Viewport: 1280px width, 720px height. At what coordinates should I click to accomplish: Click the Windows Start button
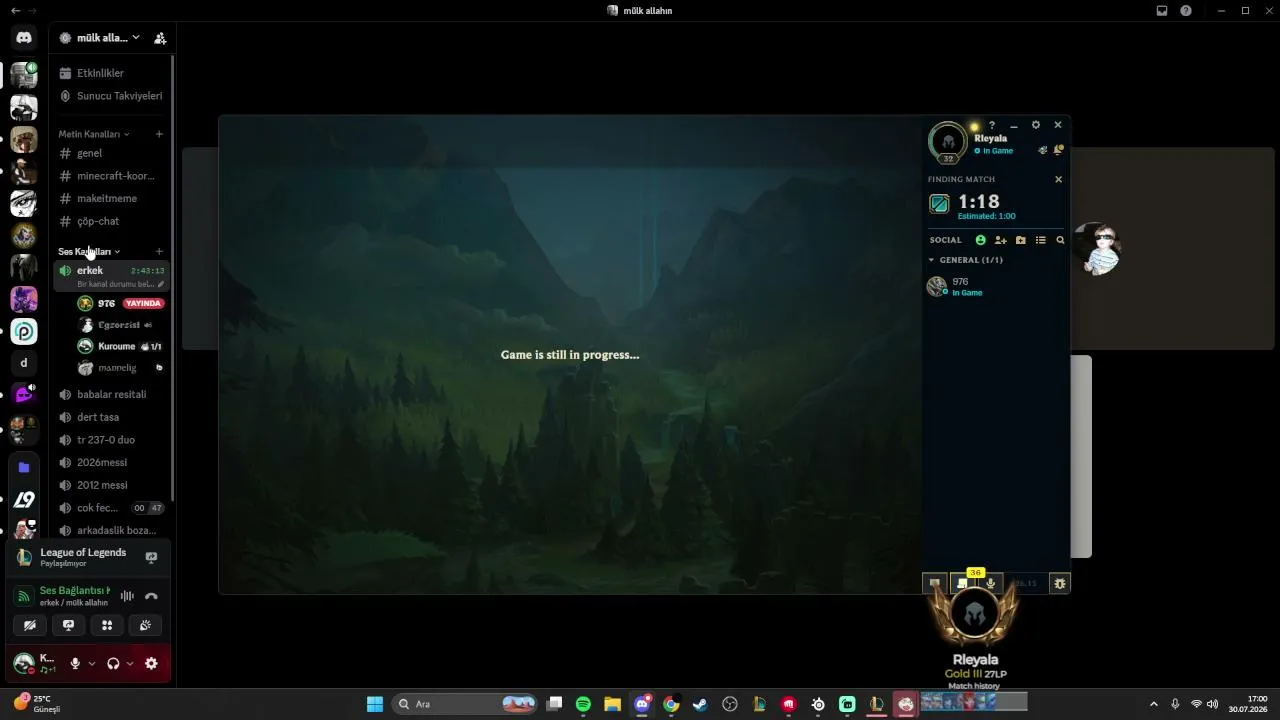coord(375,704)
